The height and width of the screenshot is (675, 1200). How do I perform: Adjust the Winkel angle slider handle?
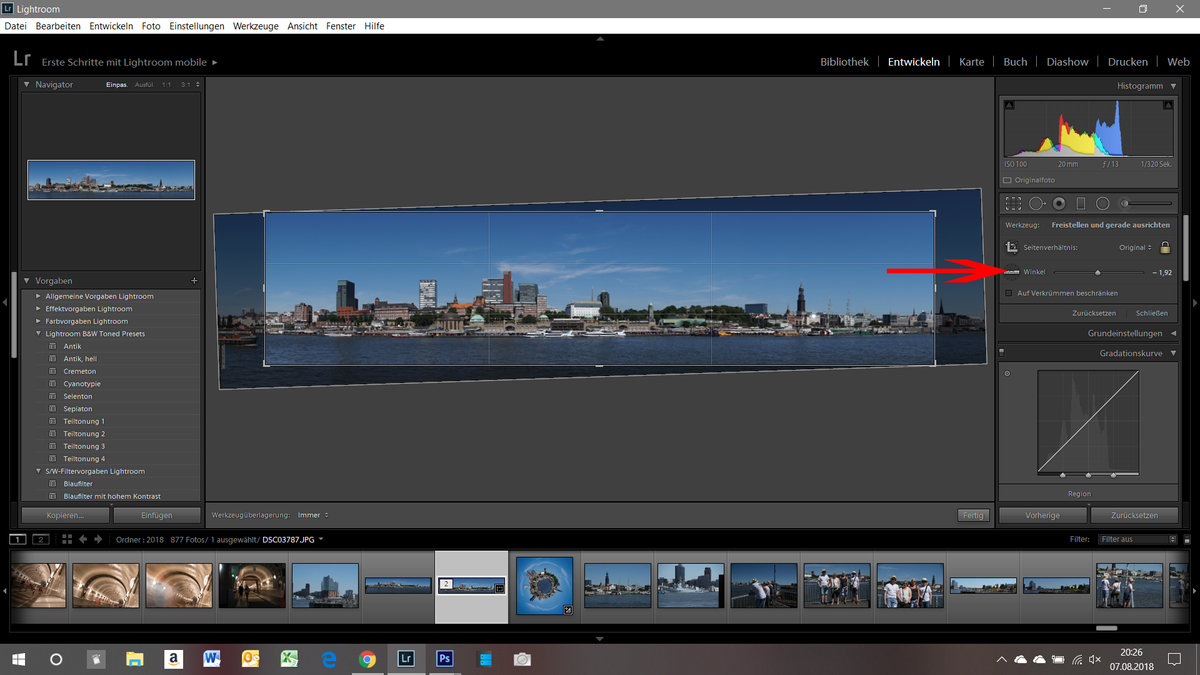coord(1098,272)
